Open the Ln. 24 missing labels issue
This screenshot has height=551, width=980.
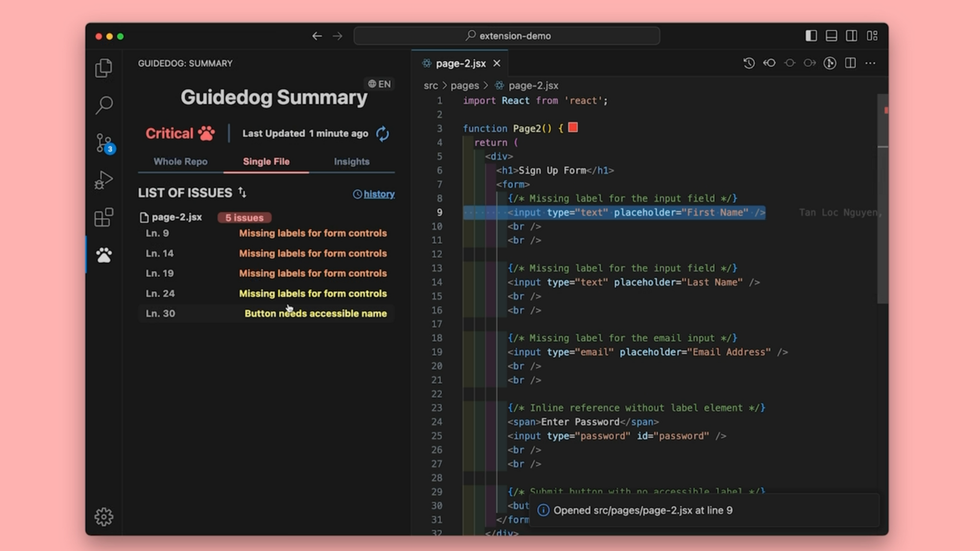tap(266, 293)
